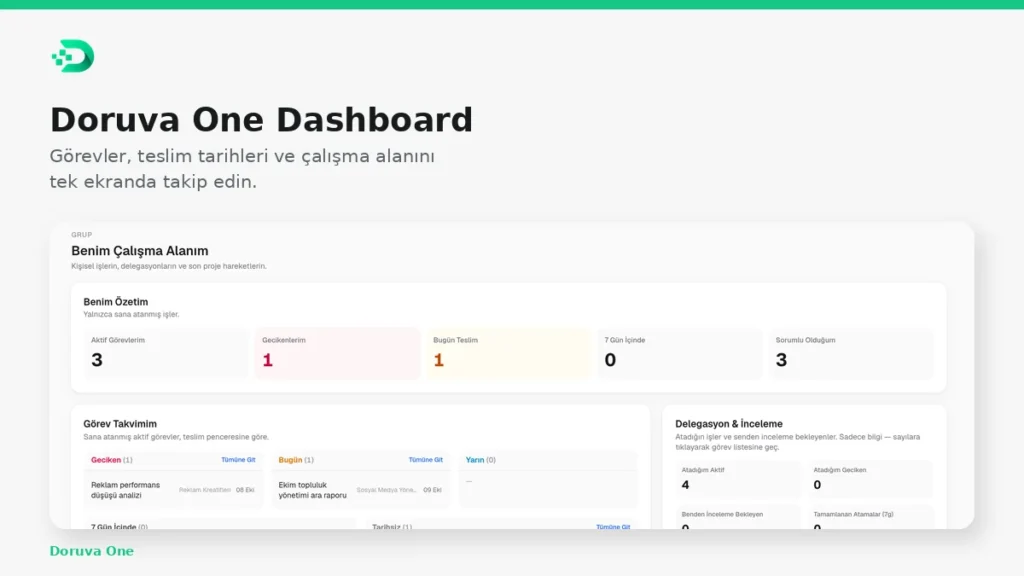The height and width of the screenshot is (576, 1024).
Task: Select the Yarın column header
Action: (481, 460)
